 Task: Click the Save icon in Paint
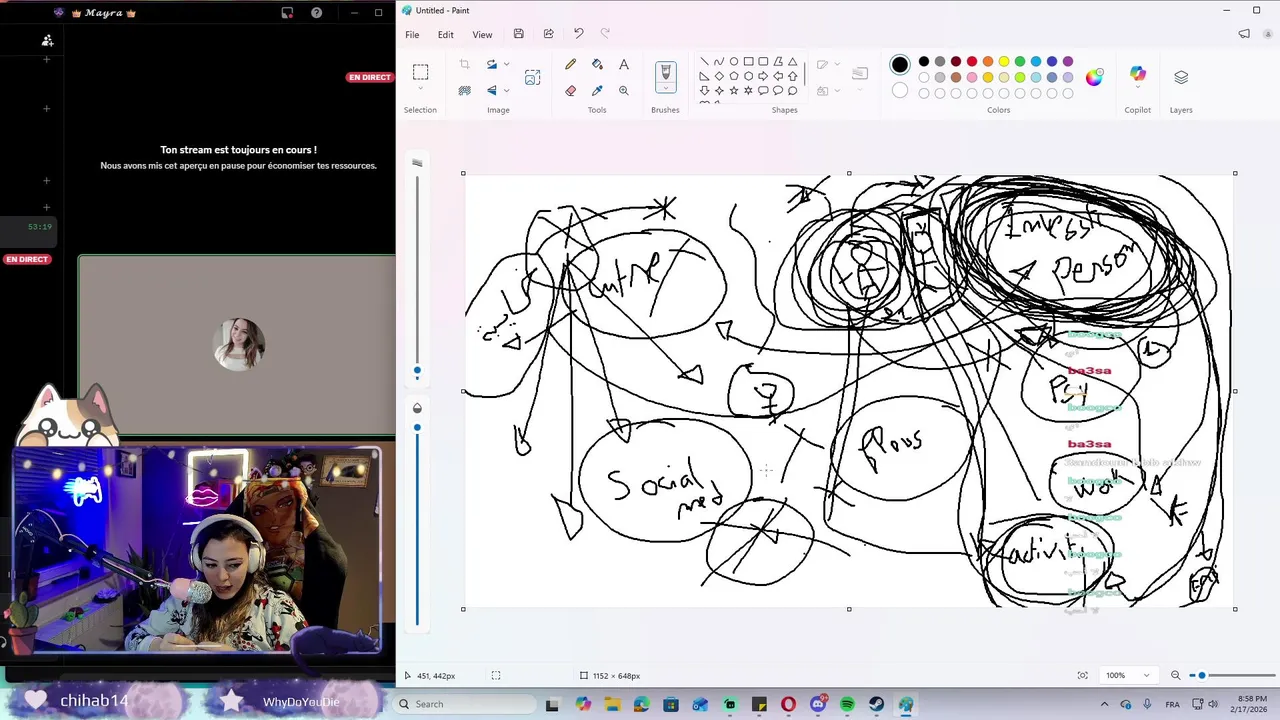518,34
